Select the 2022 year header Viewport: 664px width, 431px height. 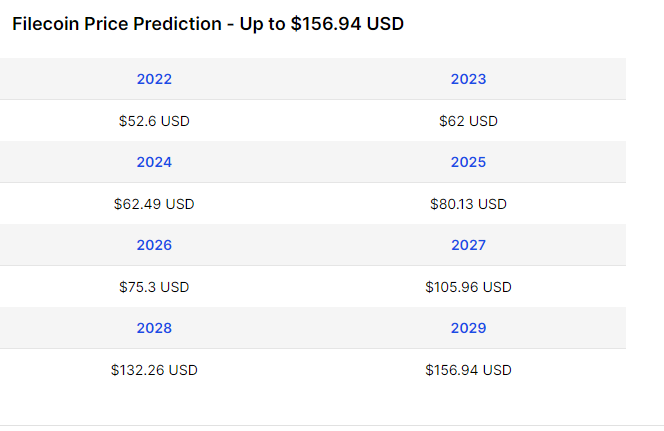pos(154,79)
